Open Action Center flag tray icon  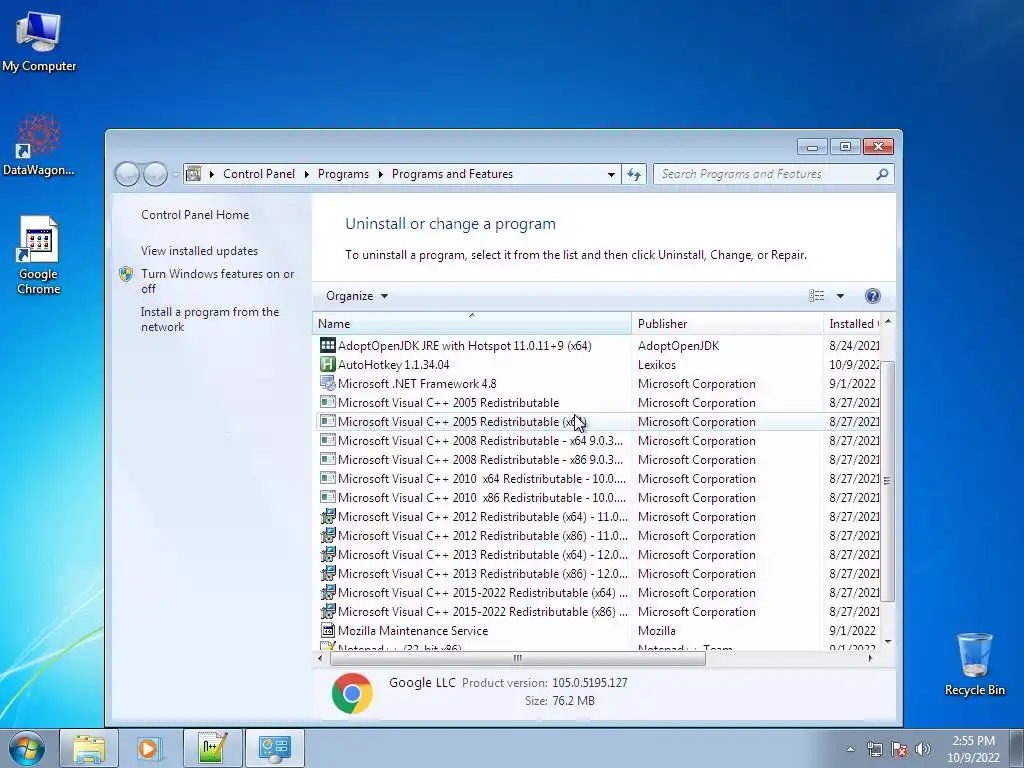[899, 749]
